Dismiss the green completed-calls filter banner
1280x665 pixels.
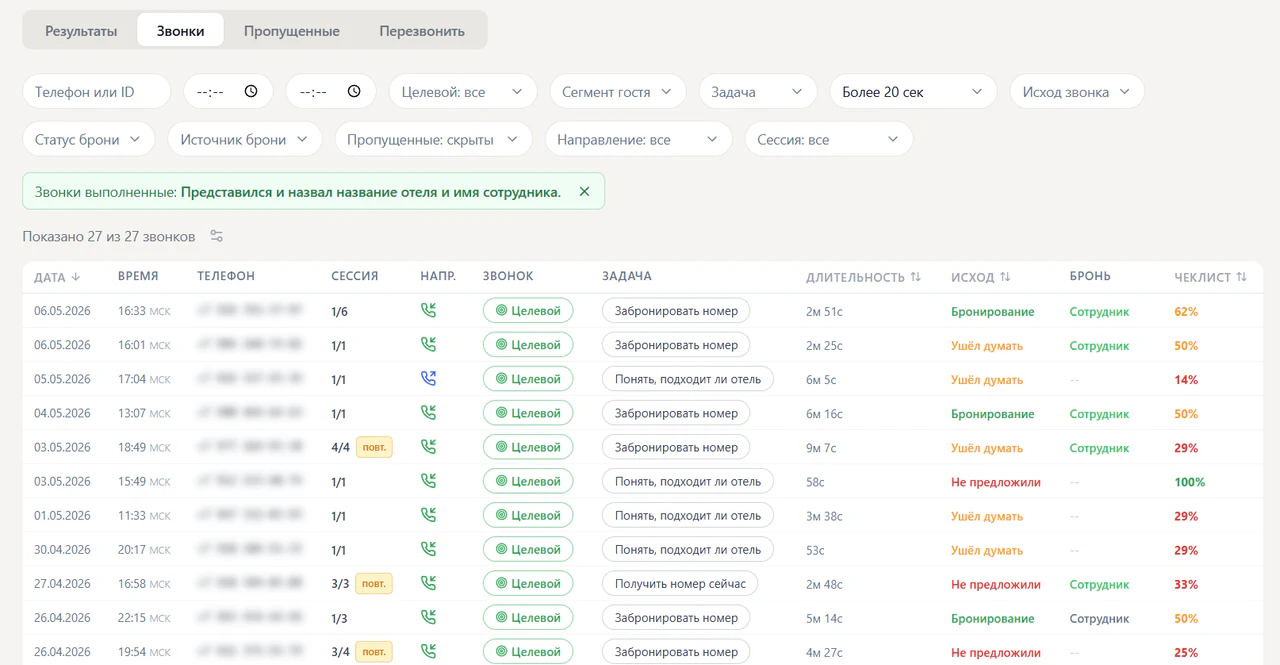584,192
